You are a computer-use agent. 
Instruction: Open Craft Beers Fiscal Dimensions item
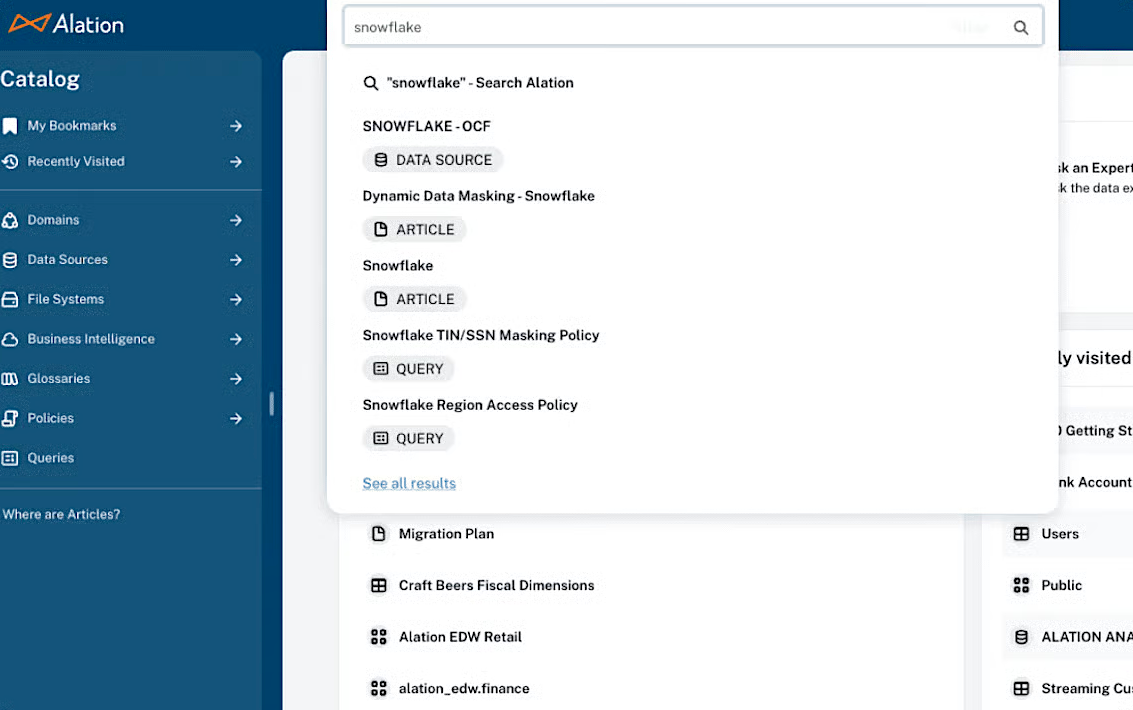click(496, 585)
